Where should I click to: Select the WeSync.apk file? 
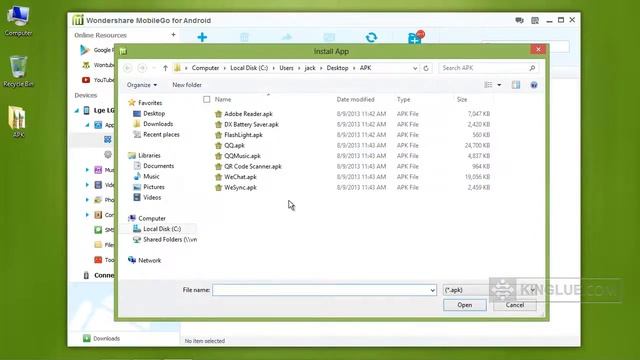tap(240, 188)
